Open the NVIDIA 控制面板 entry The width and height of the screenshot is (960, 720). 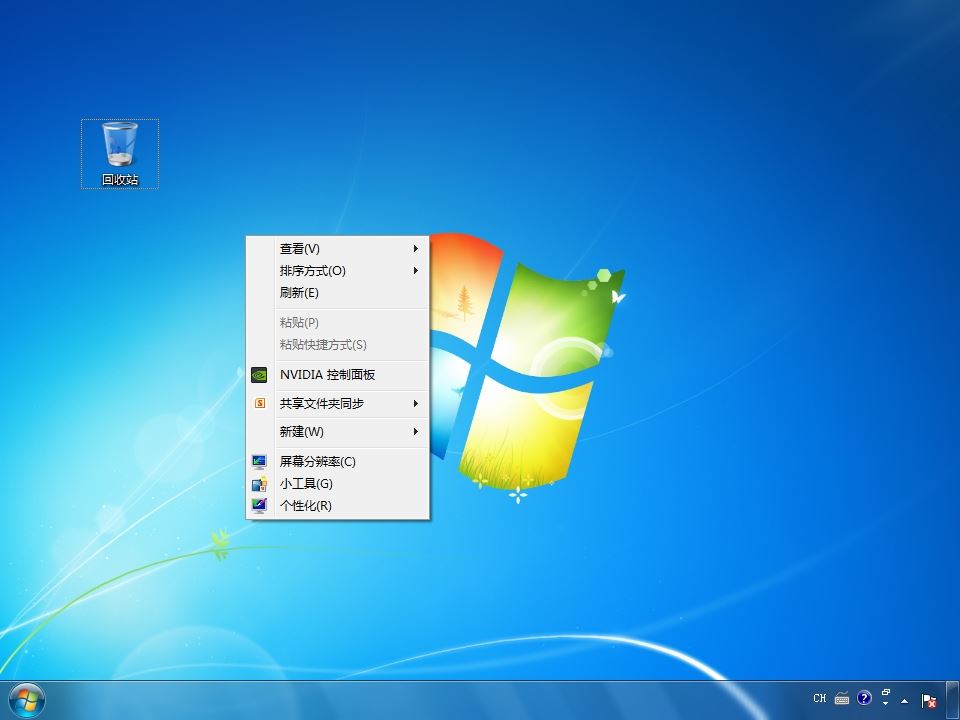(337, 375)
